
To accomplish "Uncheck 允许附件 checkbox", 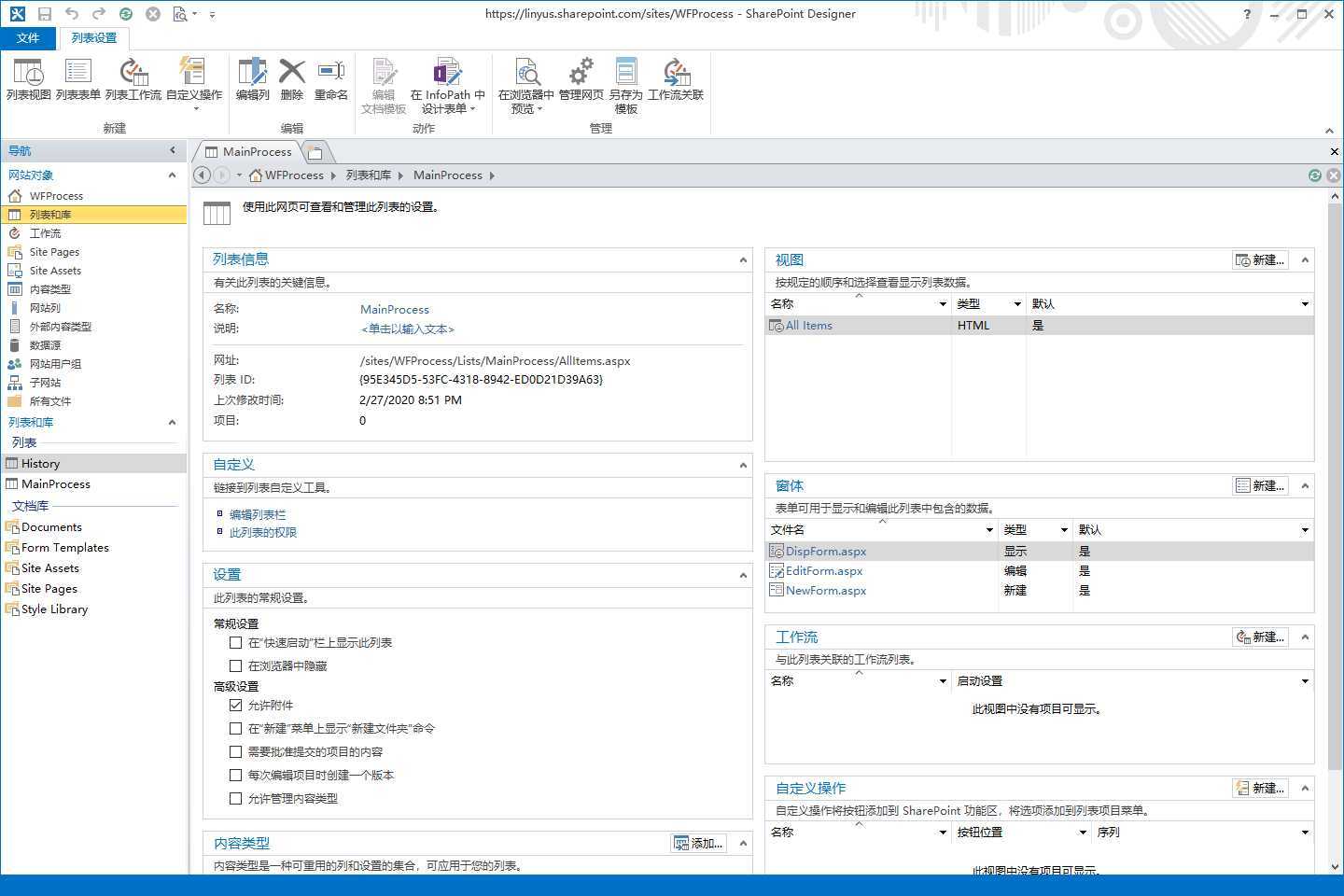I will 235,706.
